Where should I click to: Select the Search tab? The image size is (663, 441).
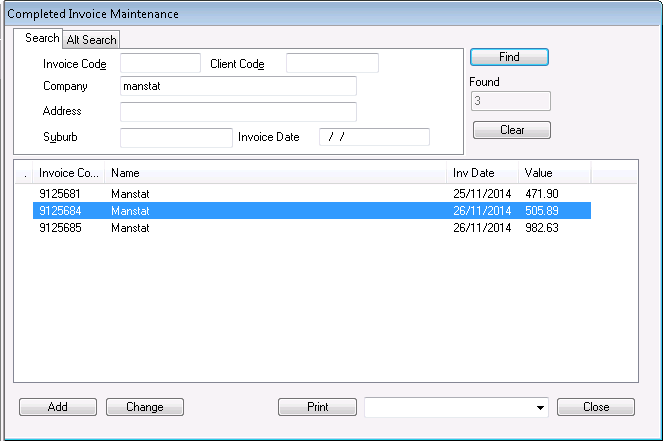coord(41,38)
